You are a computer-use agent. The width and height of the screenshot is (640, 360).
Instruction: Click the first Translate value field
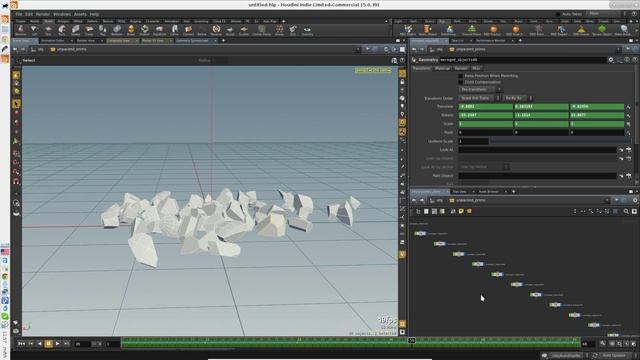click(x=486, y=107)
